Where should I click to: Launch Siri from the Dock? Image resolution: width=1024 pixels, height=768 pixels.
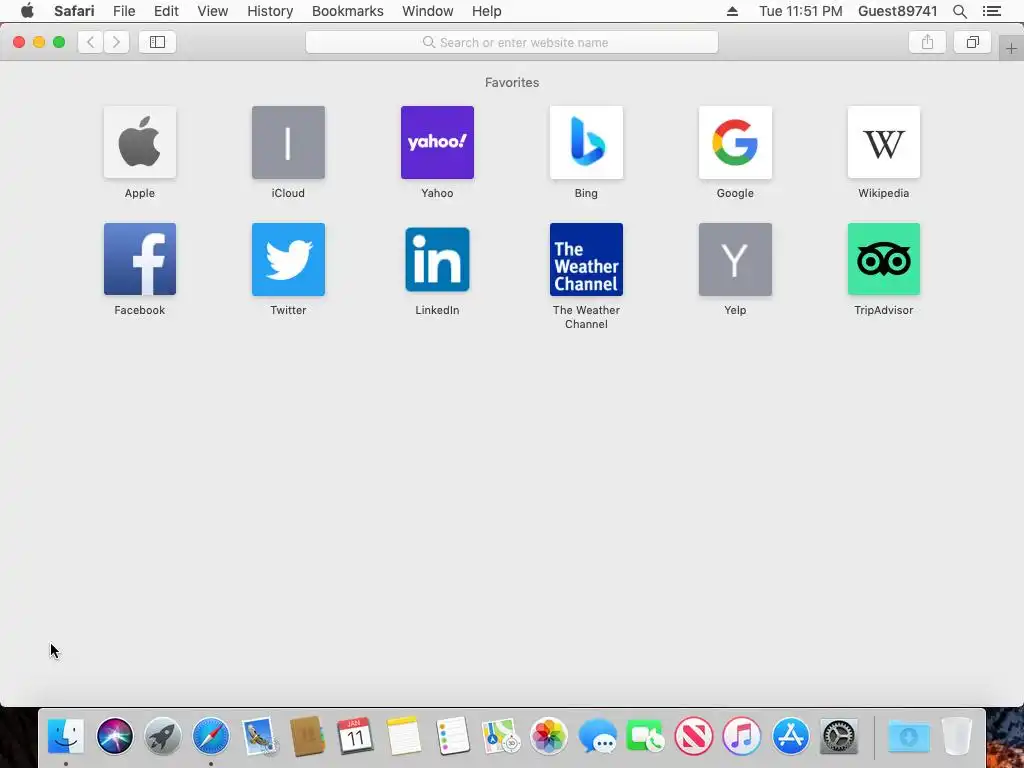114,736
